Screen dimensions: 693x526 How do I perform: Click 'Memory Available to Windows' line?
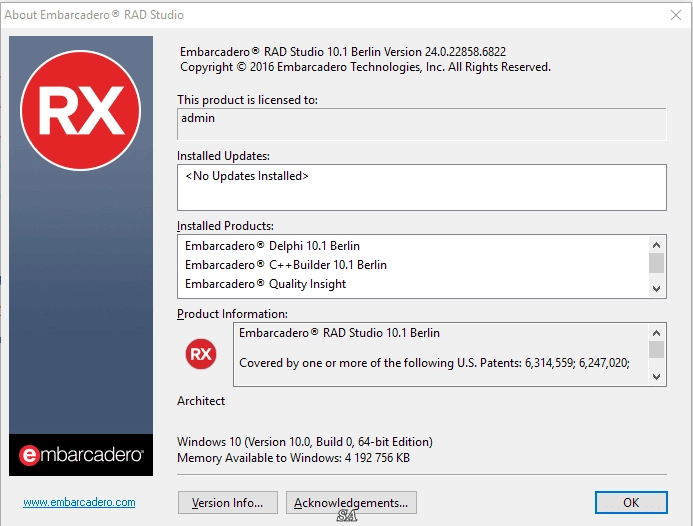point(293,458)
